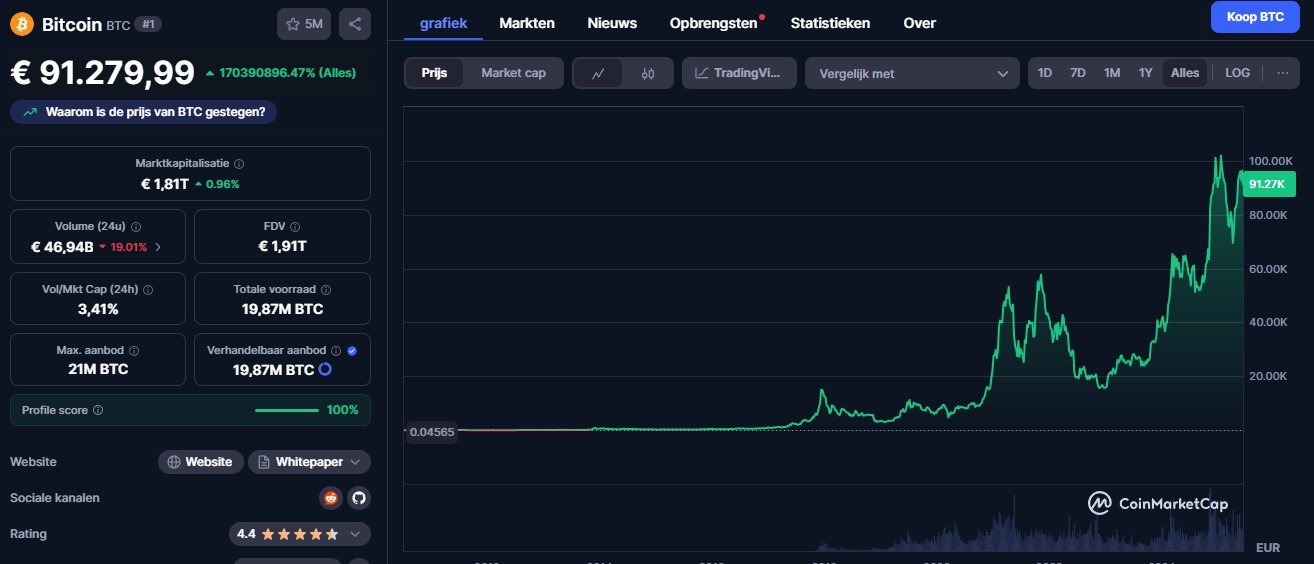This screenshot has width=1314, height=564.
Task: Click Waarom is de prijs van BTC gestegen?
Action: [x=143, y=112]
